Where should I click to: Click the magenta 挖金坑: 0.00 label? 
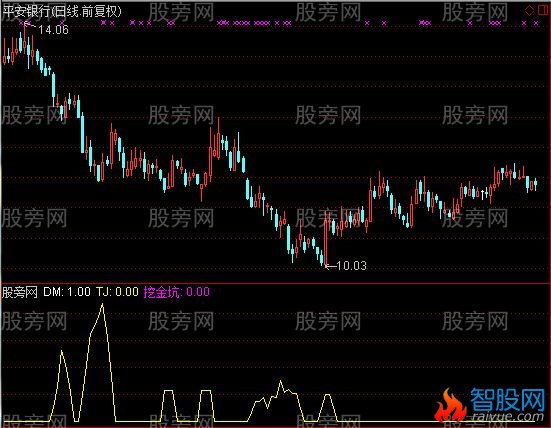click(176, 292)
